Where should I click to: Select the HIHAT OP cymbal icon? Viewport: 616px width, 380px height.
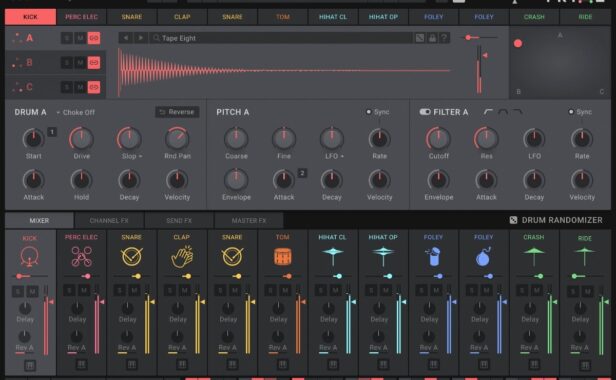(x=383, y=256)
